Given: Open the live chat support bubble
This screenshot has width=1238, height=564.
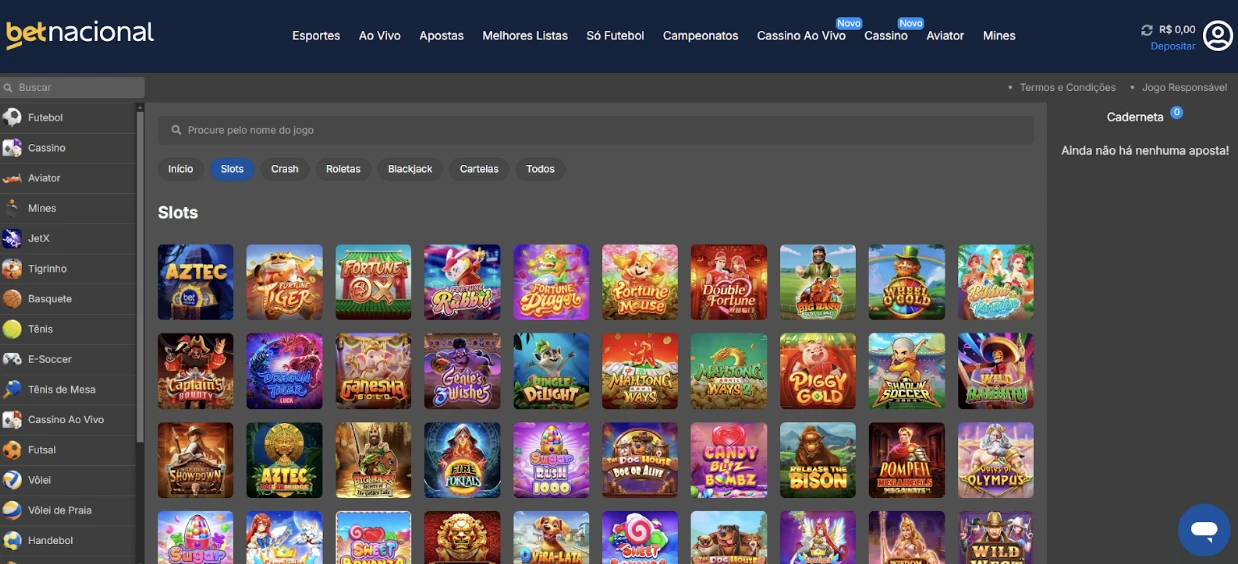Looking at the screenshot, I should [x=1204, y=530].
